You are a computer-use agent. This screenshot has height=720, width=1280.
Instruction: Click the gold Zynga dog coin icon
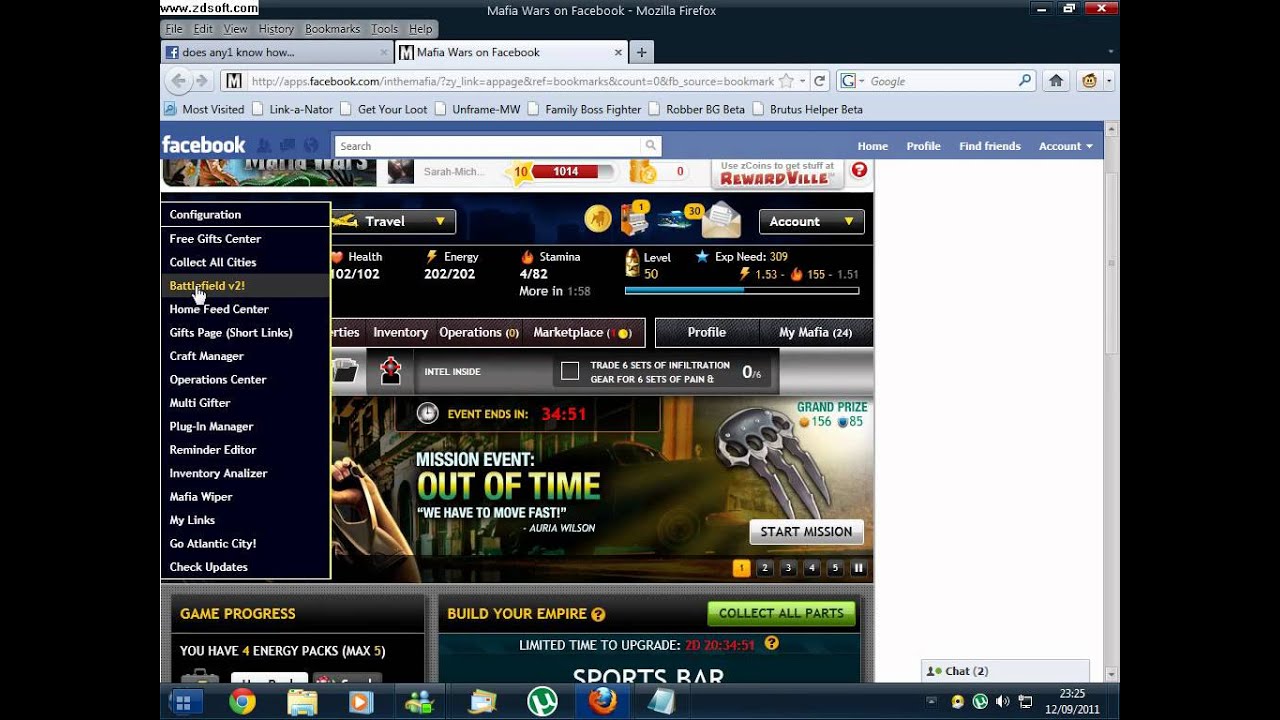click(598, 219)
